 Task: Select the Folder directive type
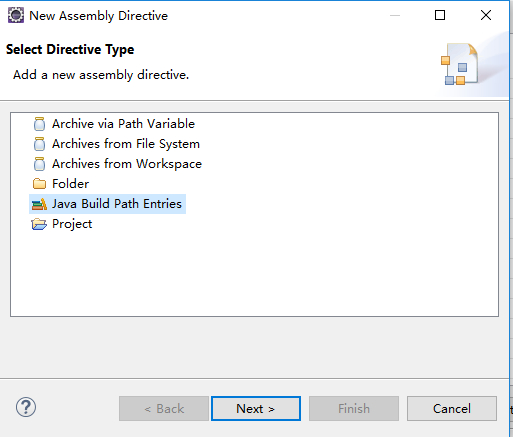click(x=70, y=184)
